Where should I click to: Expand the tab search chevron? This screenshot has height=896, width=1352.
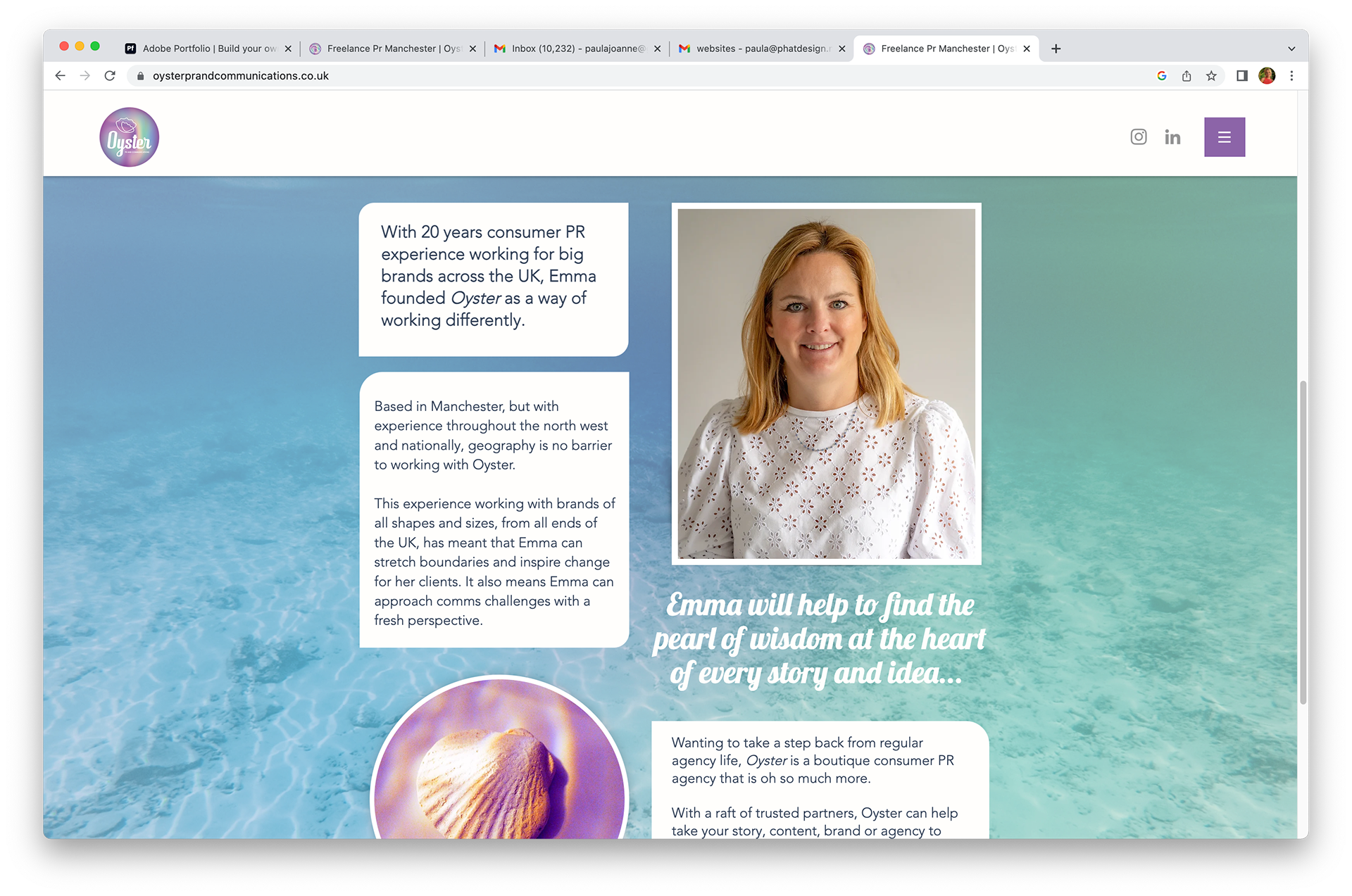1291,49
